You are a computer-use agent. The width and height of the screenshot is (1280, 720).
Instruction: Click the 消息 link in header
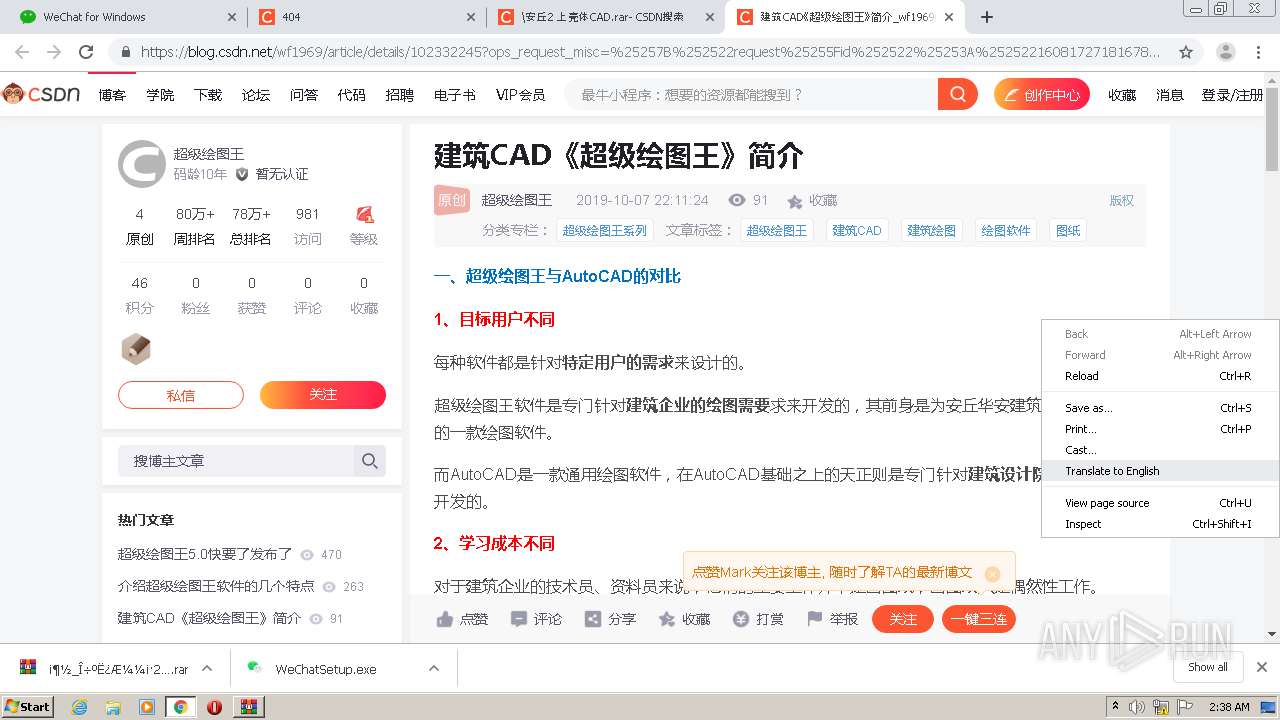pos(1170,95)
